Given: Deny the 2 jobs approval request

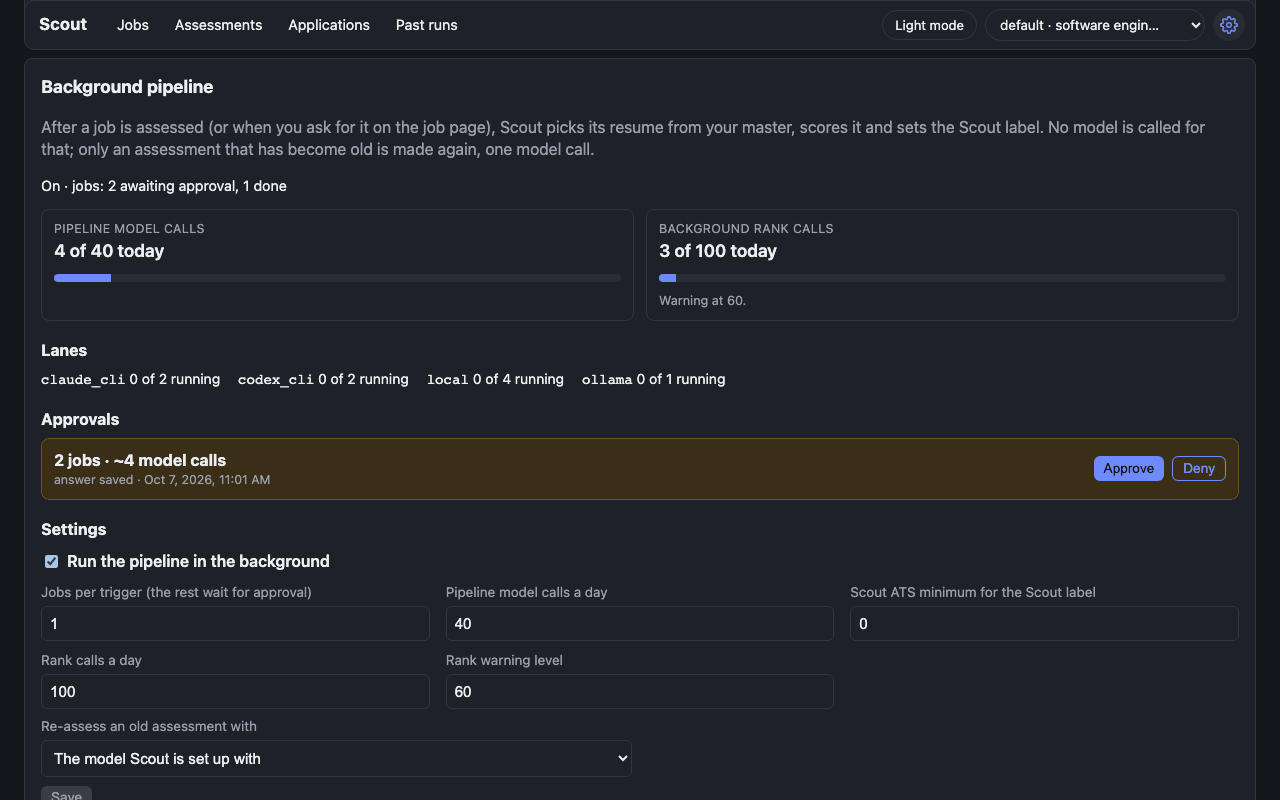Looking at the screenshot, I should 1199,468.
